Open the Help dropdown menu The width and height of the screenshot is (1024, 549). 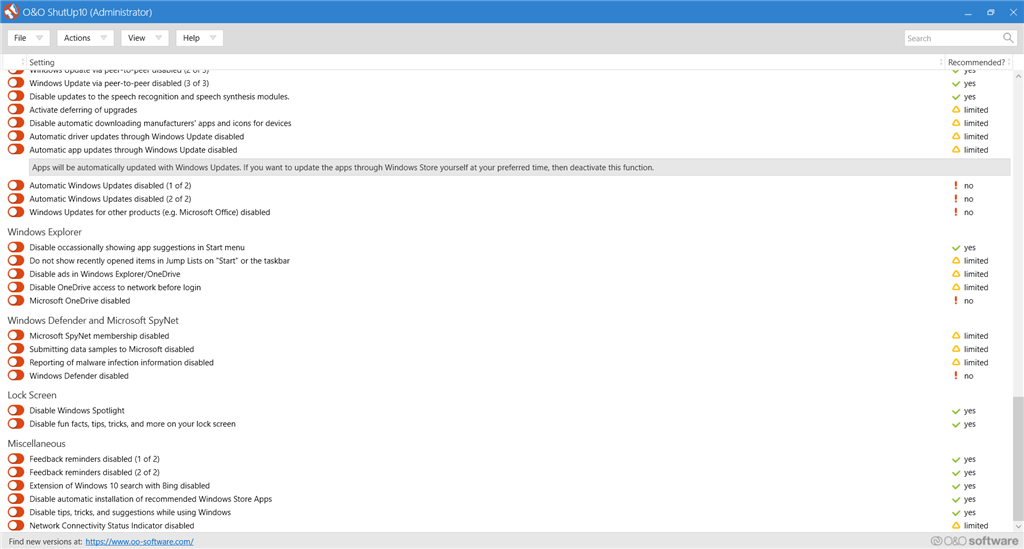[199, 38]
